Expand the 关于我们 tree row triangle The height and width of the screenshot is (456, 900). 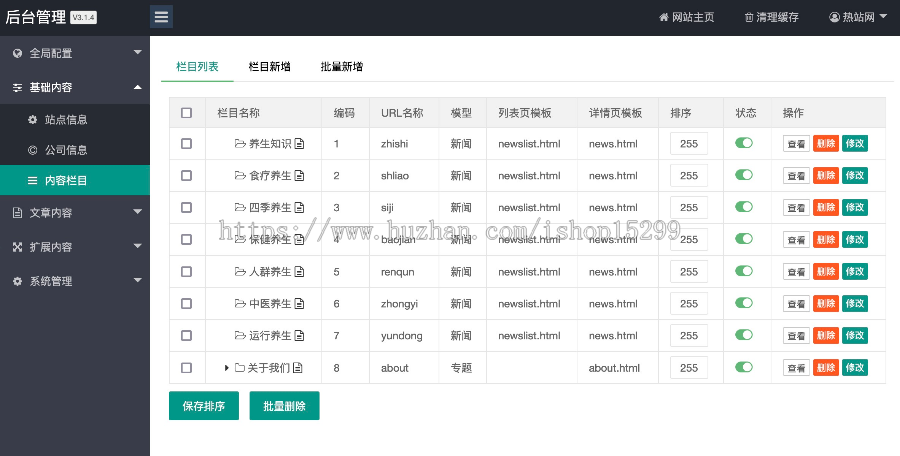(227, 368)
